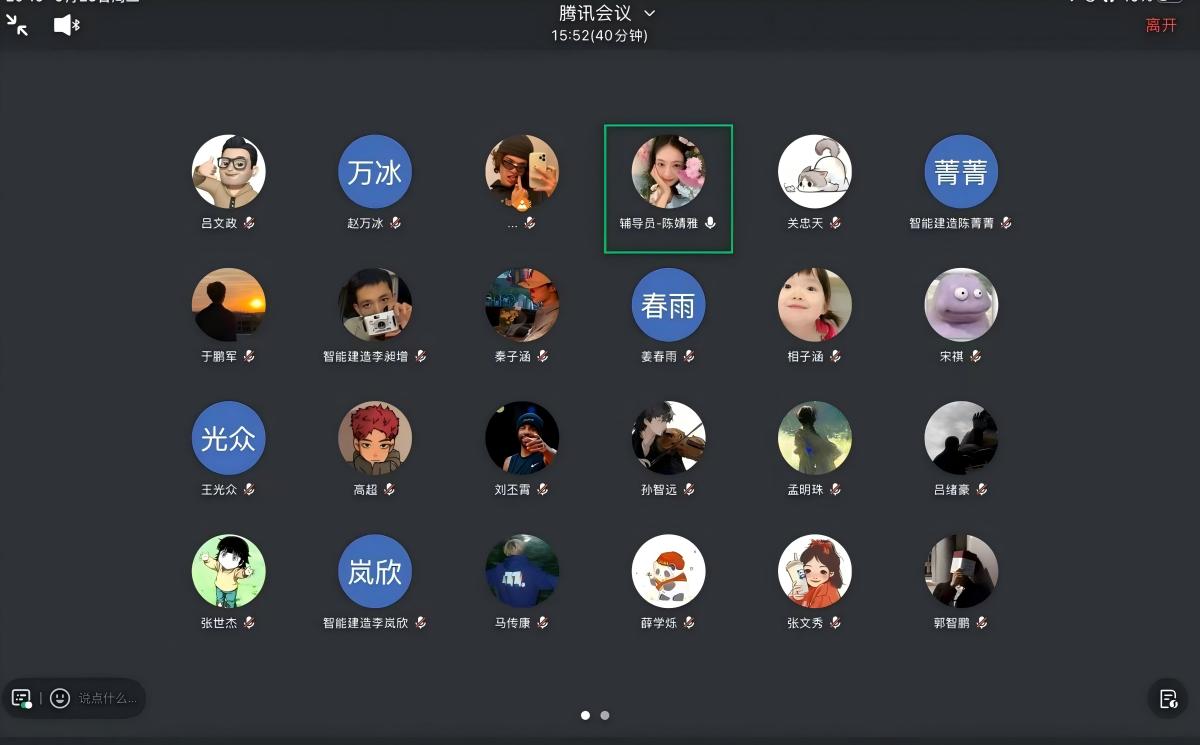Click the cat avatar of 关忠天

tap(815, 172)
